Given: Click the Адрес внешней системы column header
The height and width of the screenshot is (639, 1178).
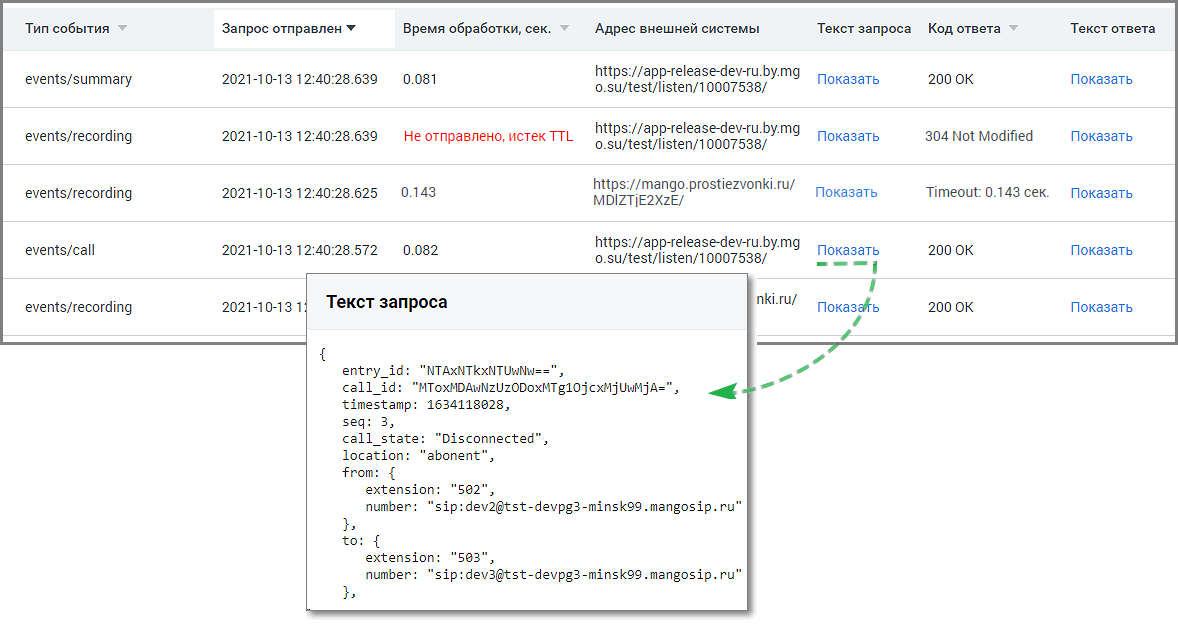Looking at the screenshot, I should (677, 29).
